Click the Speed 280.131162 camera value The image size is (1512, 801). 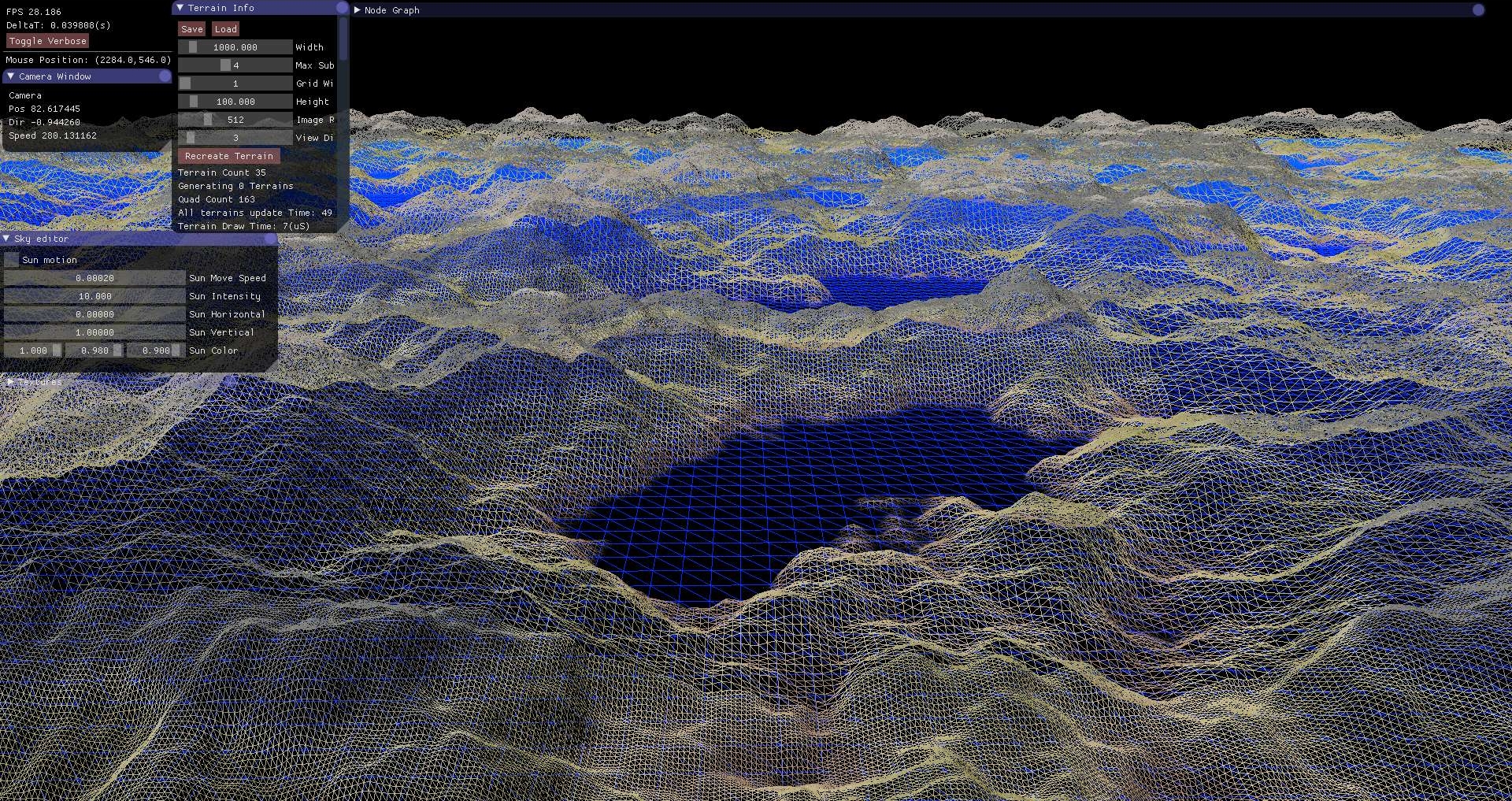pyautogui.click(x=53, y=135)
